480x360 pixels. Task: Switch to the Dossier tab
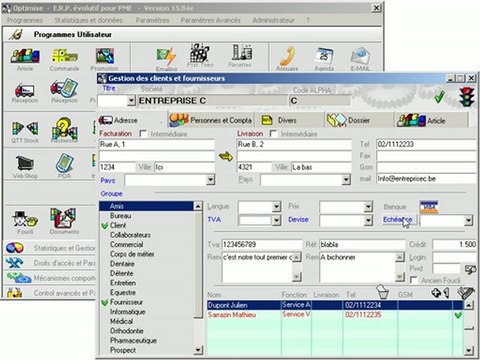pos(358,120)
